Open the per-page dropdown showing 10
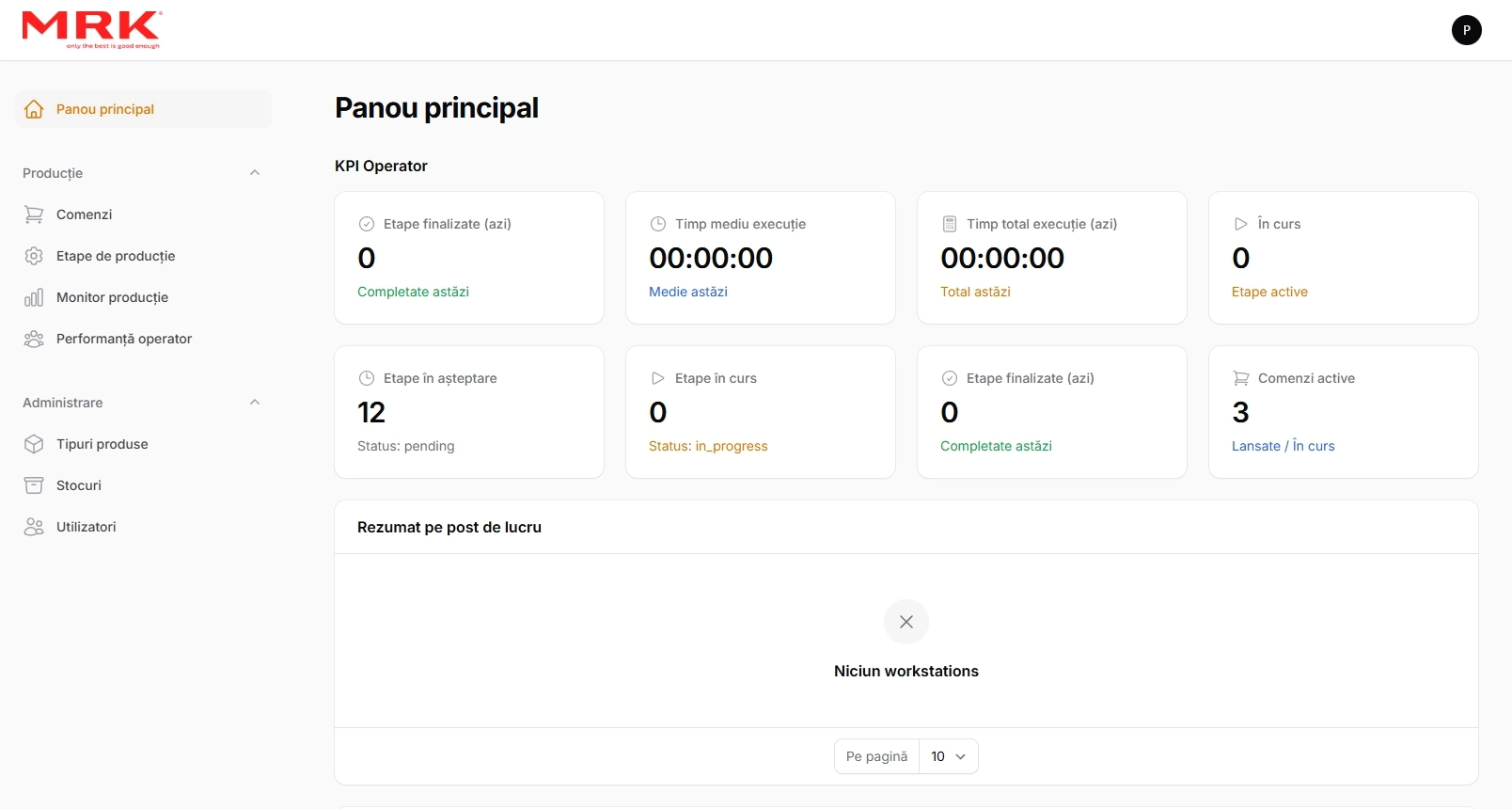This screenshot has height=809, width=1512. (948, 756)
